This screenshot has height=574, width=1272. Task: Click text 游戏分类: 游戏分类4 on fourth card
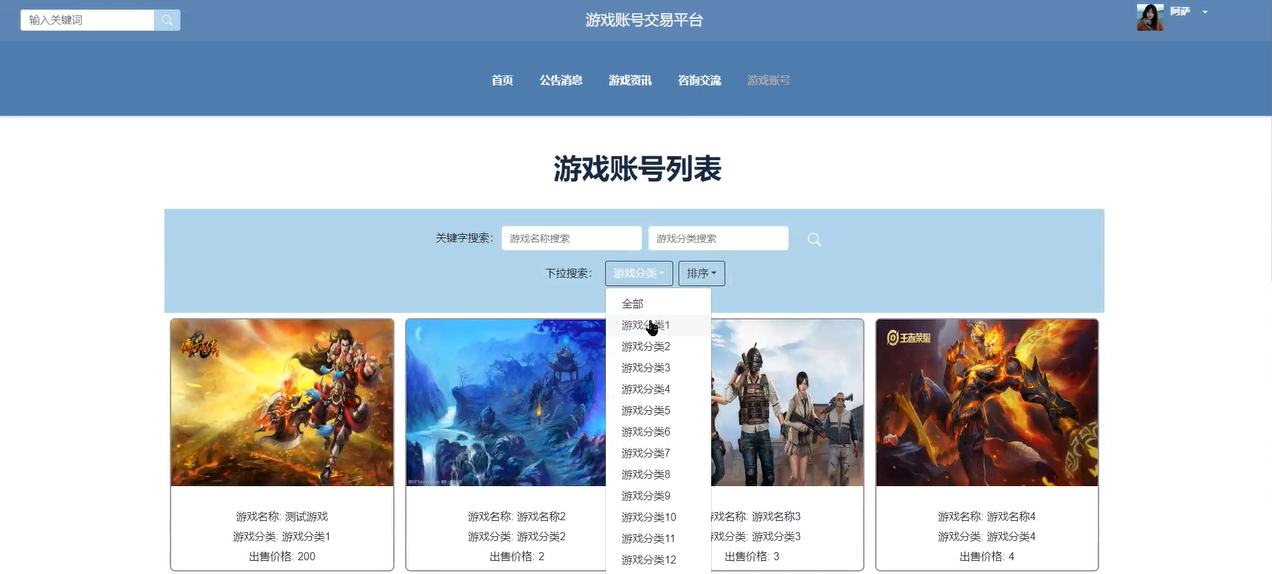[x=987, y=537]
